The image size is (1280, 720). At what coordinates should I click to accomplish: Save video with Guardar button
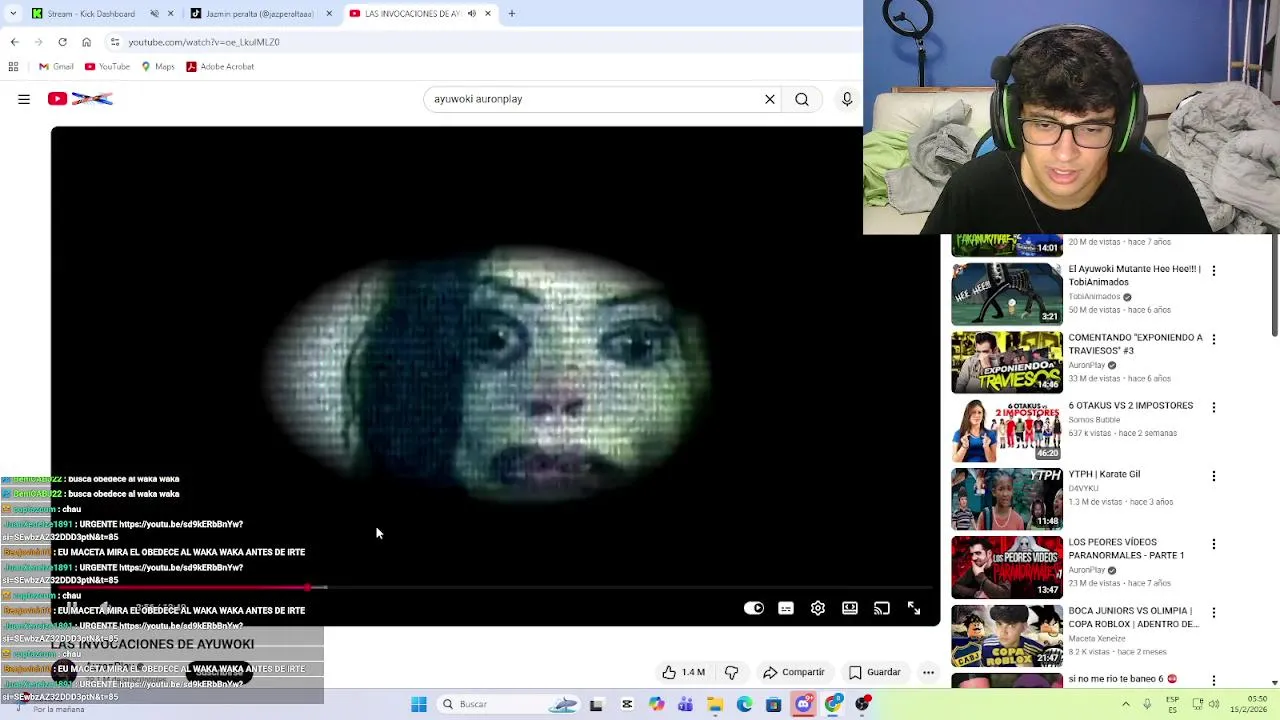click(x=875, y=672)
